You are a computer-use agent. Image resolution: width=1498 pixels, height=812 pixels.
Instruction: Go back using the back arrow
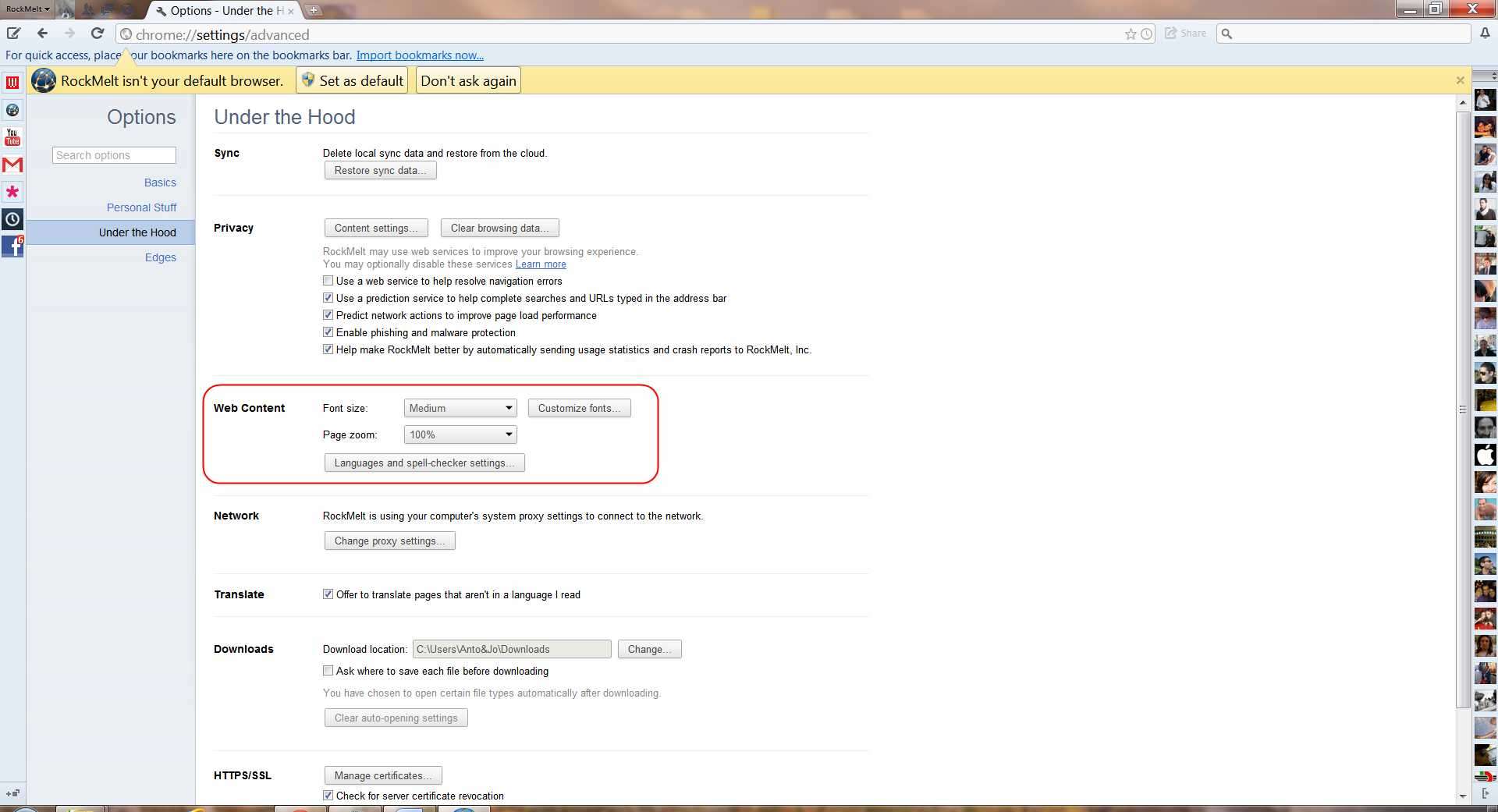(x=43, y=34)
